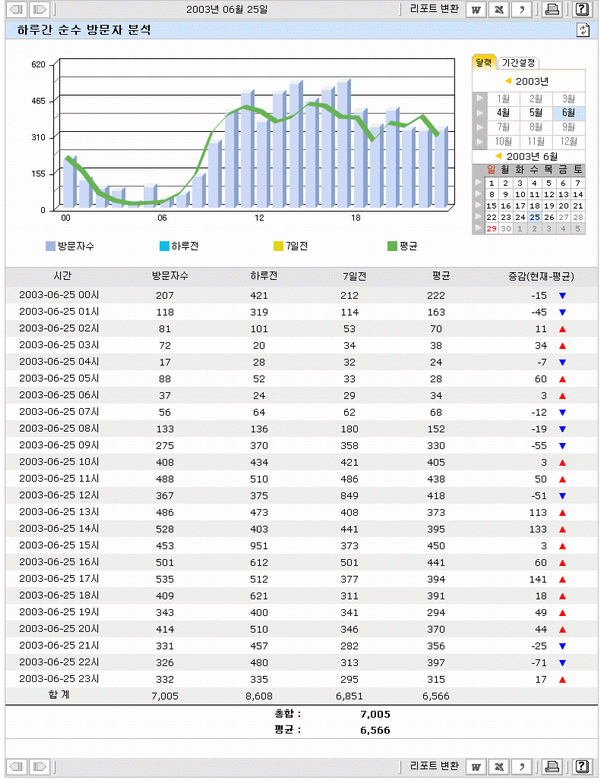Switch to the 기간설정 tab
This screenshot has width=600, height=780.
coord(518,63)
